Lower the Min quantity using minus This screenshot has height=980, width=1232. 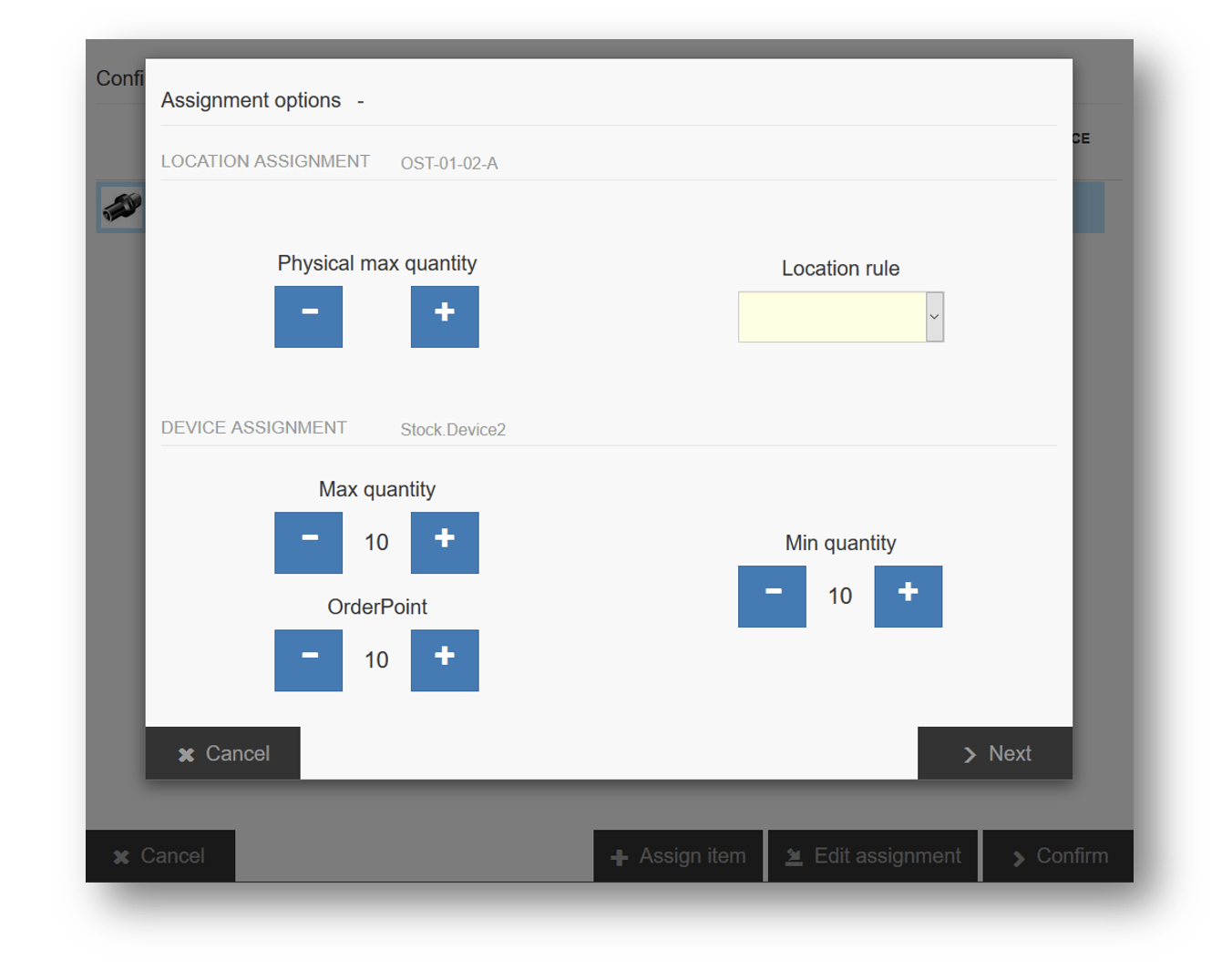772,597
